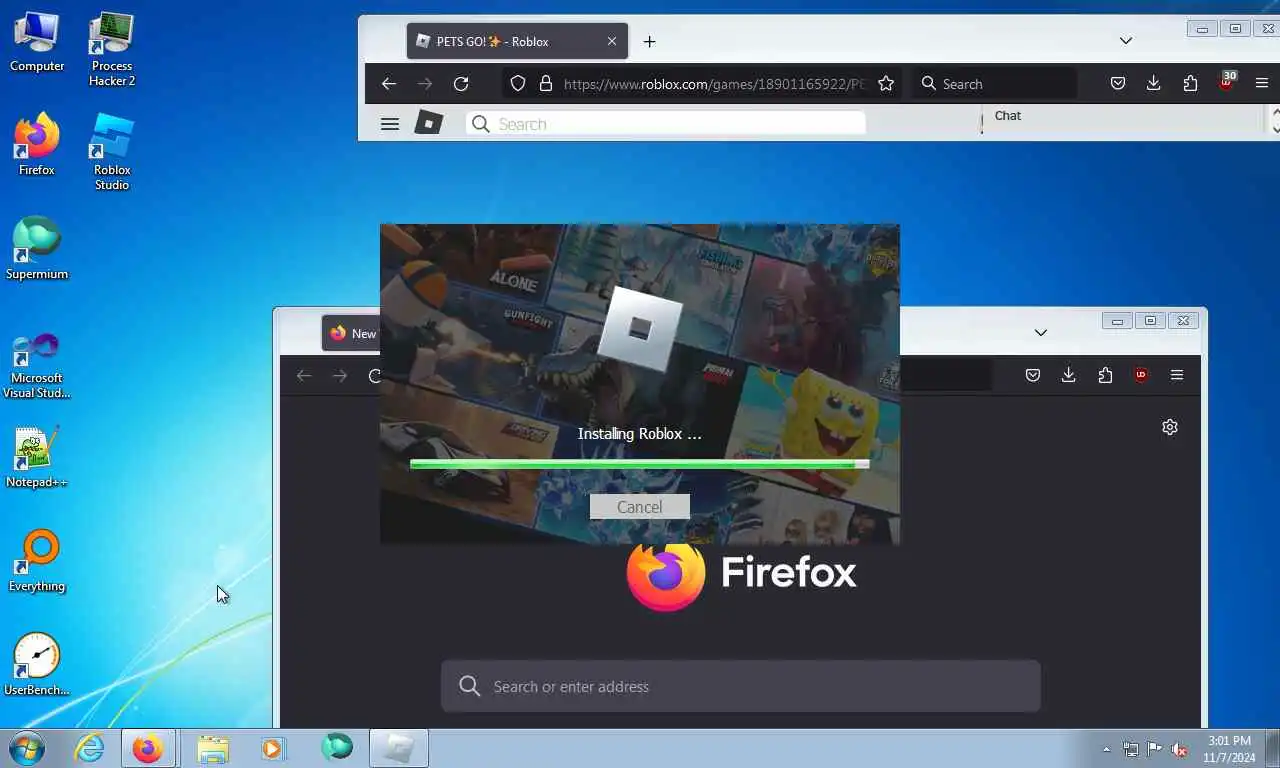
Task: Select the Everything desktop shortcut
Action: (37, 562)
